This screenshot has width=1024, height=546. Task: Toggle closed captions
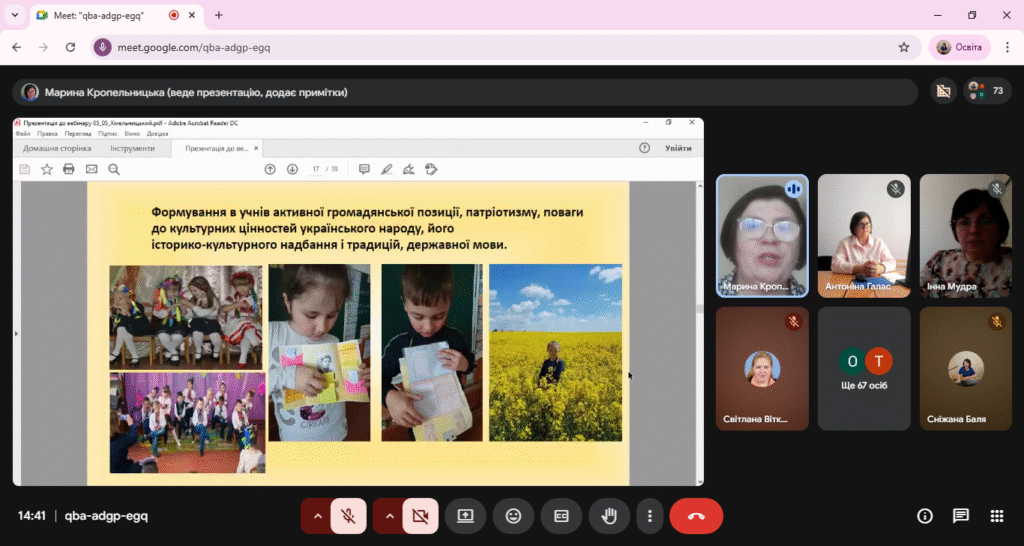(561, 516)
